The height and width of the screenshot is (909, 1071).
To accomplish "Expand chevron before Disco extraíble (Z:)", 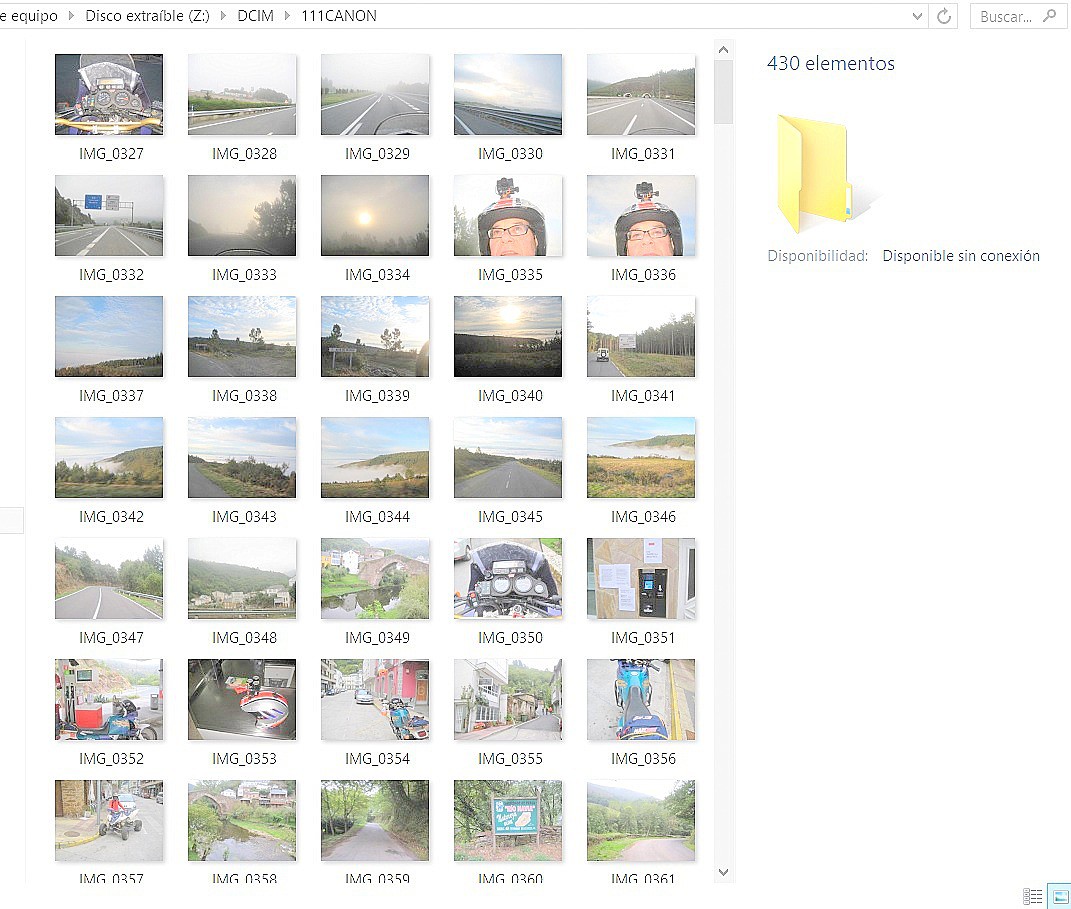I will [71, 16].
